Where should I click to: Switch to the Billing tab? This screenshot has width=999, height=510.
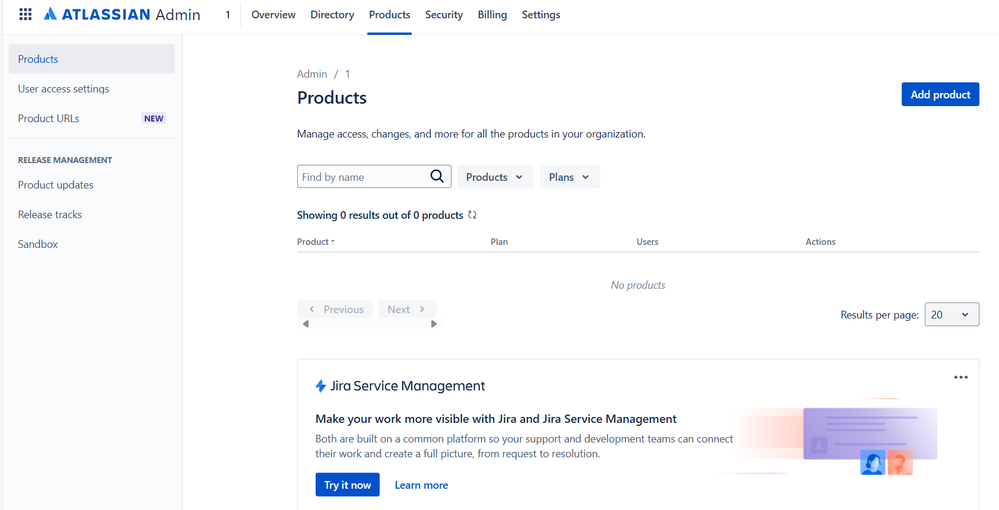(492, 15)
